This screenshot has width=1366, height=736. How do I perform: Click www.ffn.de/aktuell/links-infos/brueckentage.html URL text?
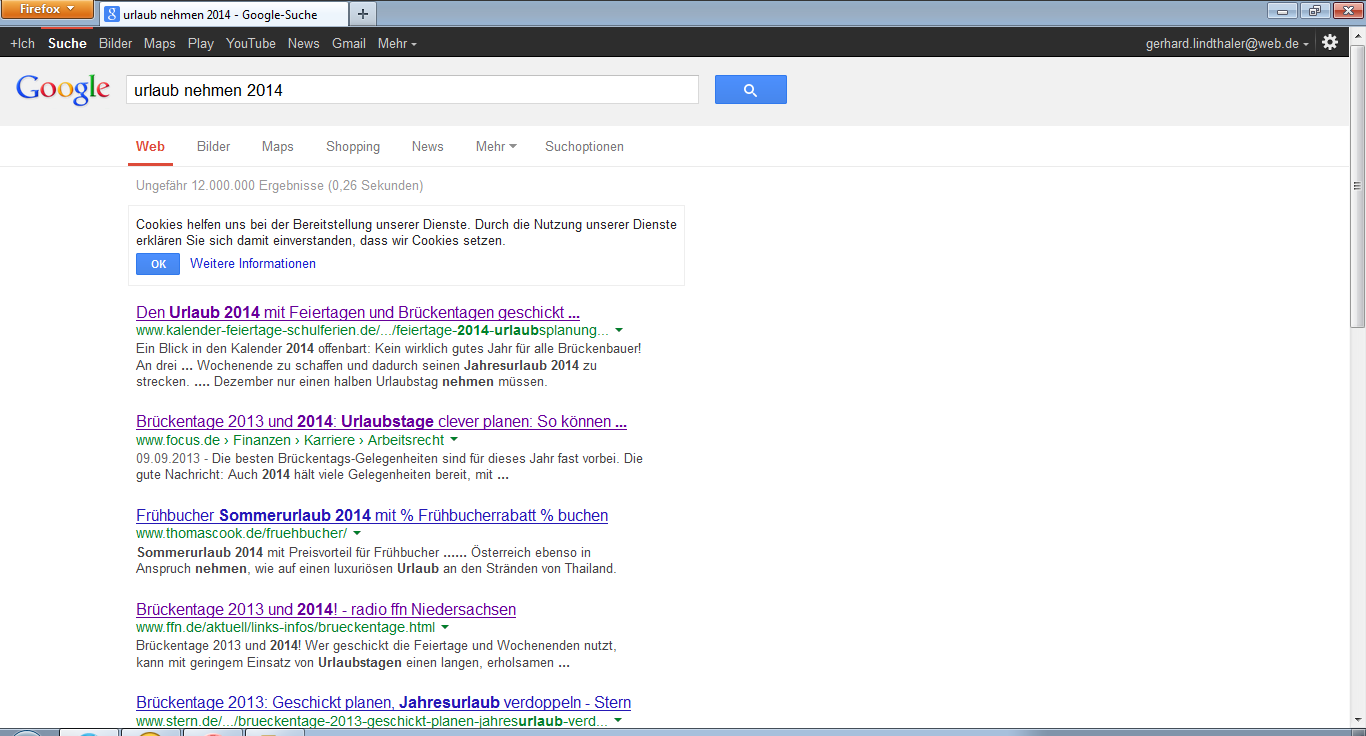285,628
